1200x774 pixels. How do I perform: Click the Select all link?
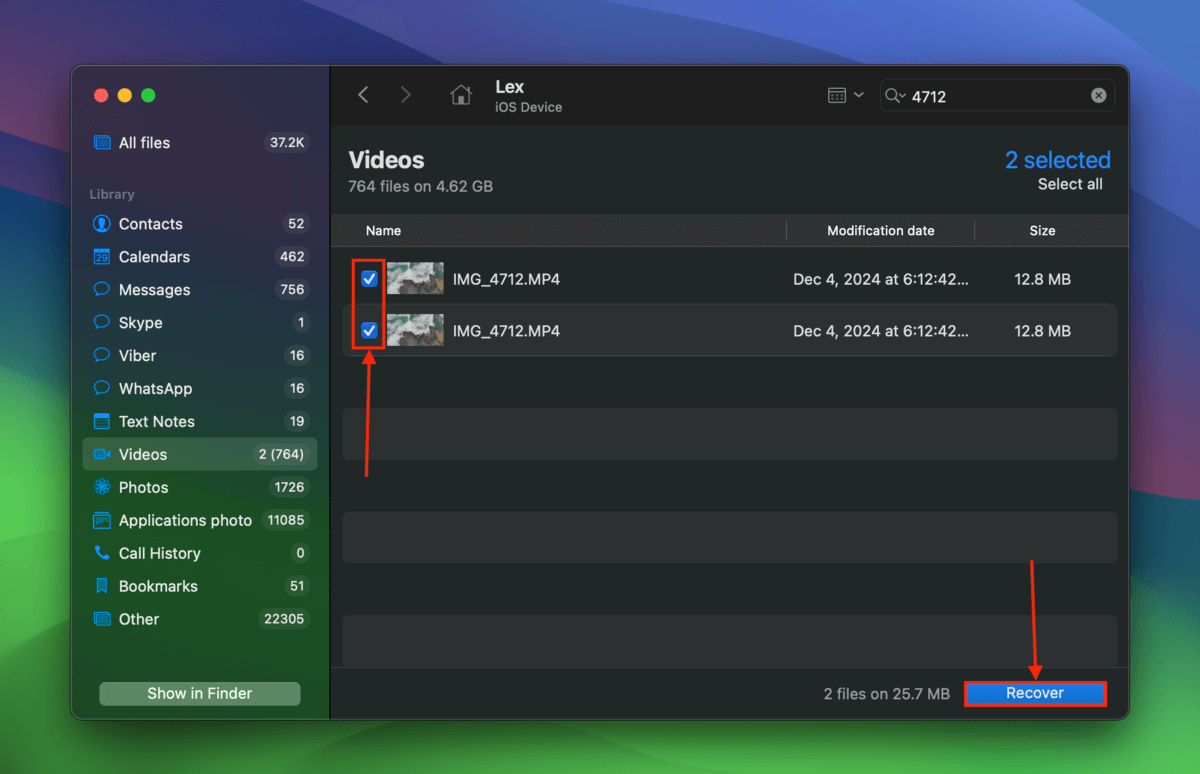tap(1069, 184)
